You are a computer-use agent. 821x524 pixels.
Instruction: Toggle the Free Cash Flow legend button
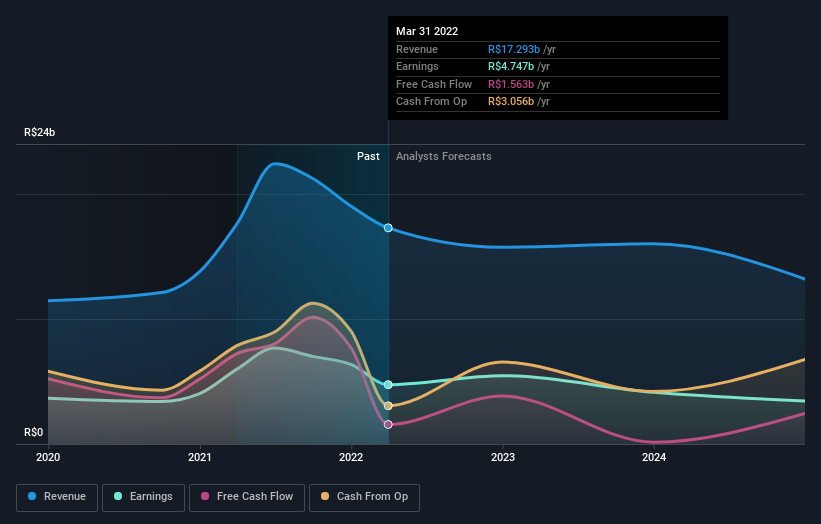point(247,497)
